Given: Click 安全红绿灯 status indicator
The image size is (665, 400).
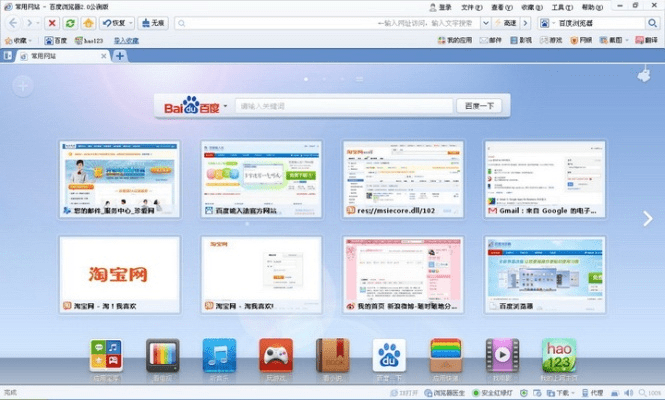Looking at the screenshot, I should pyautogui.click(x=492, y=393).
